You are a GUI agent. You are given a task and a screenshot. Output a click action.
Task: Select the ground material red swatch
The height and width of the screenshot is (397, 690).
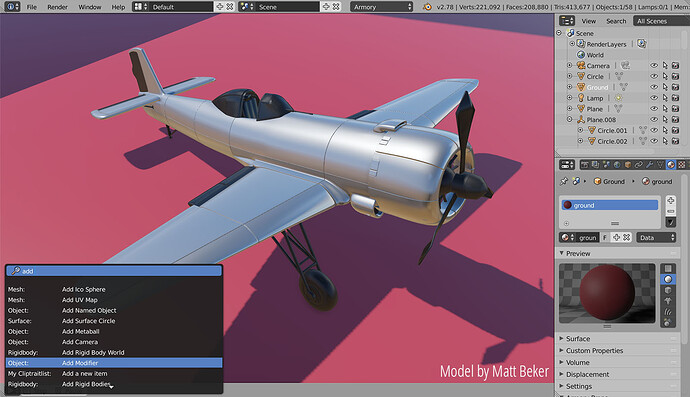tap(568, 205)
